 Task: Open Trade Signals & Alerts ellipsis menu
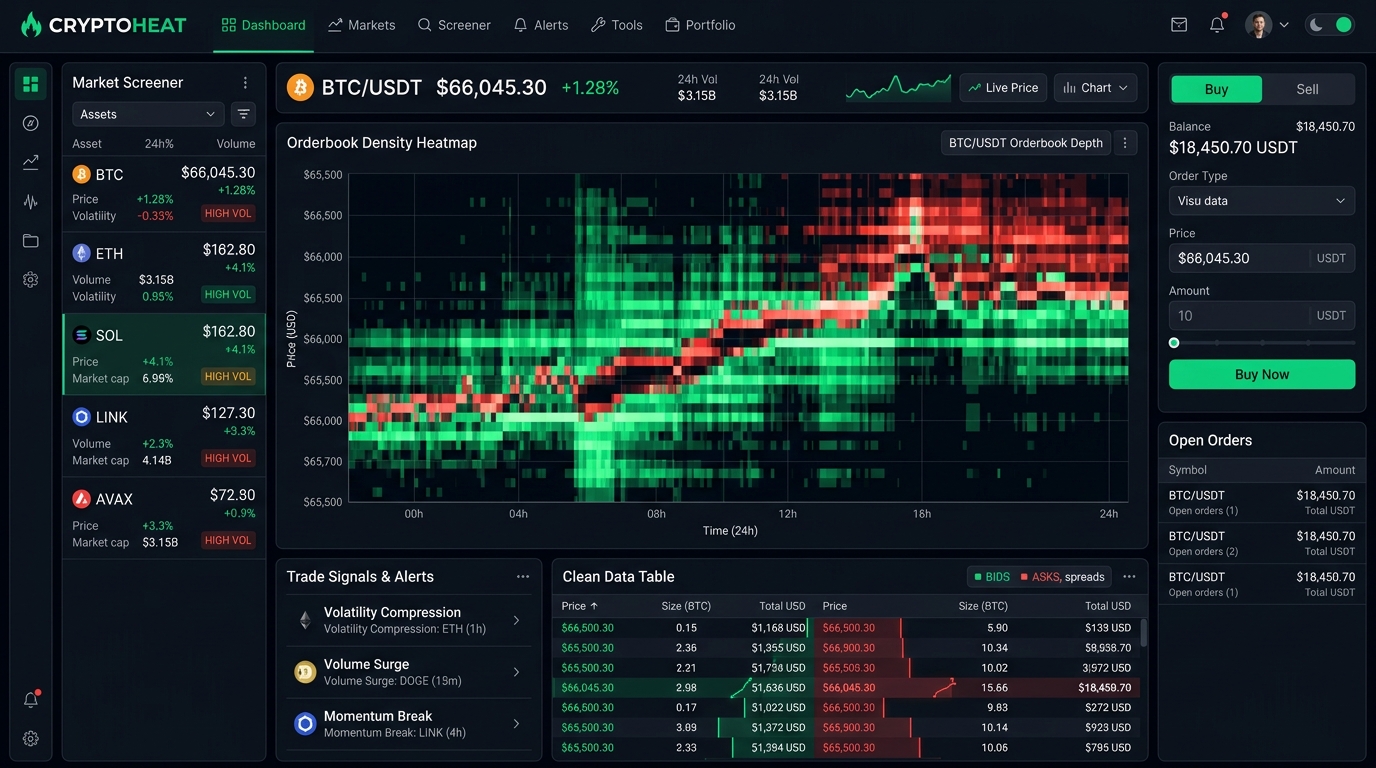(523, 577)
